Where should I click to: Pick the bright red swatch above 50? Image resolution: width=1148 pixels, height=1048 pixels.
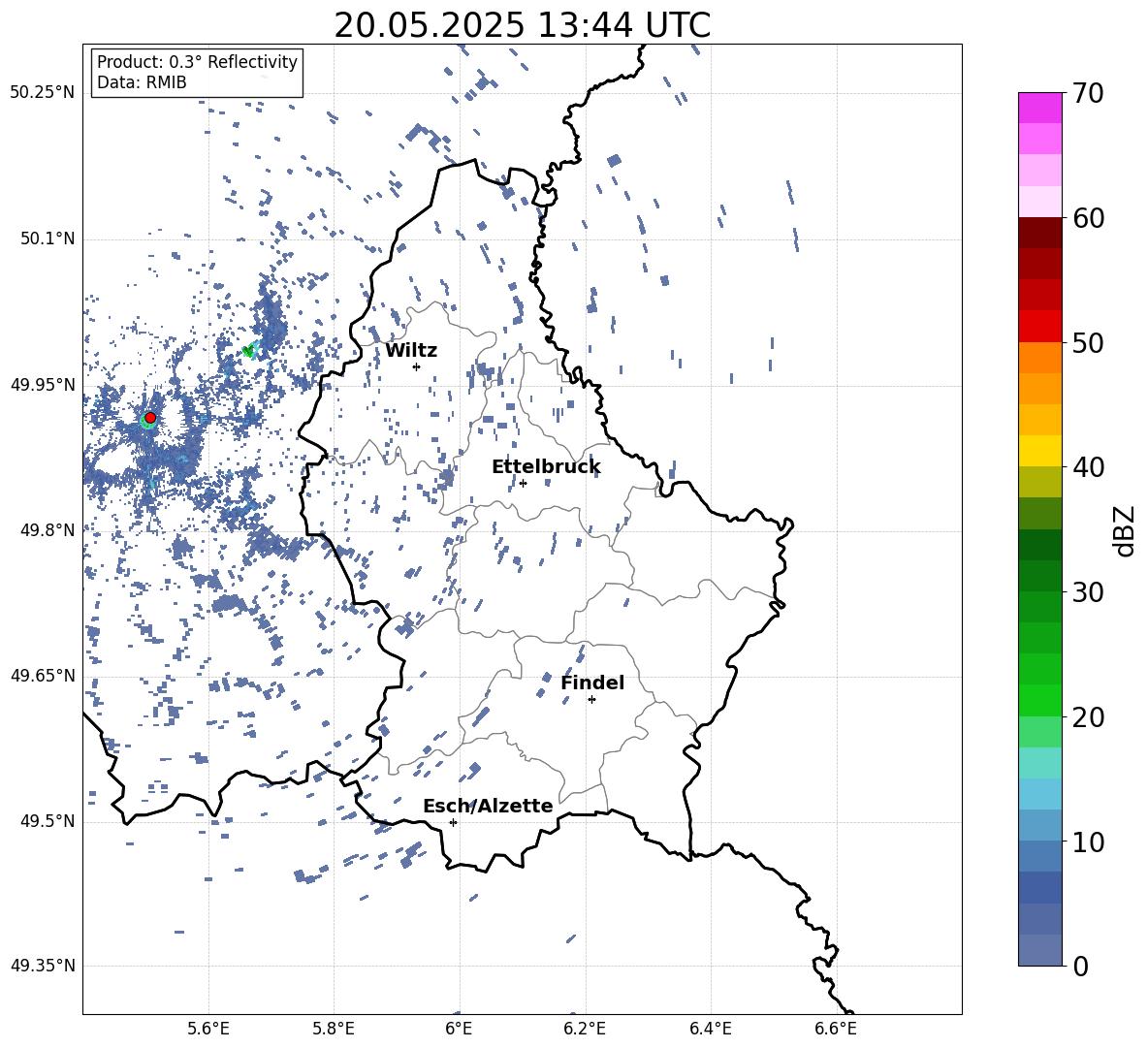(1040, 327)
